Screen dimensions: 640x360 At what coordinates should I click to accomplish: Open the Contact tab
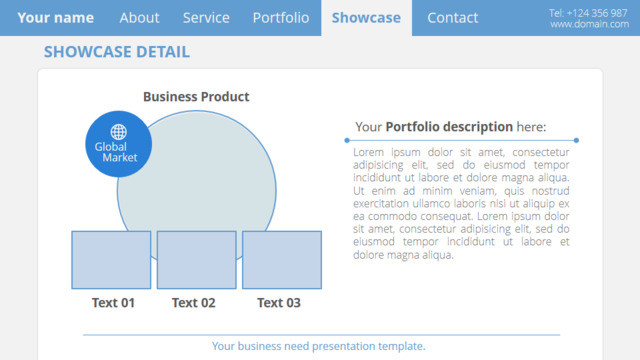[x=452, y=18]
